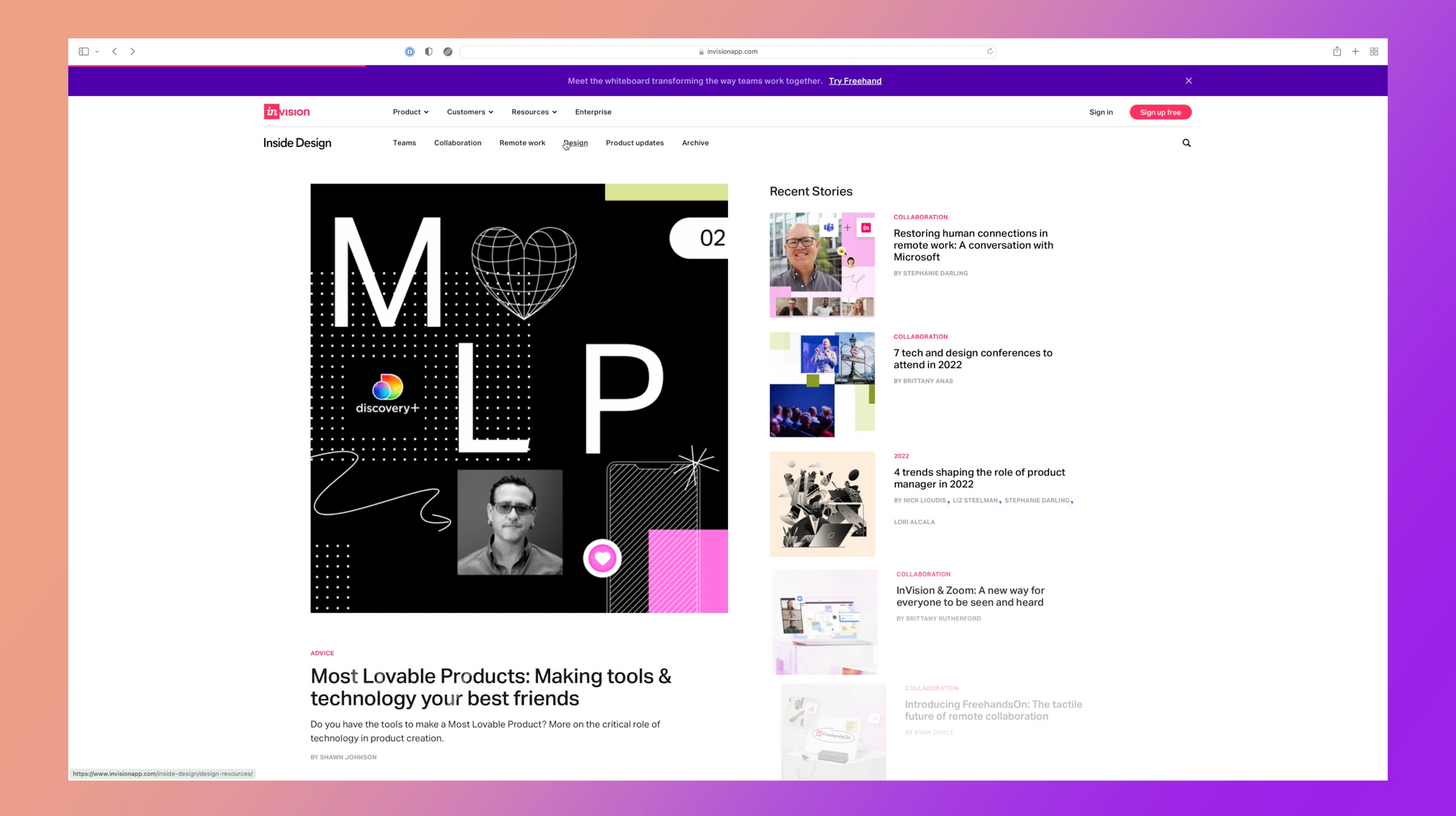
Task: Click the browser sidebar panel icon
Action: [83, 51]
